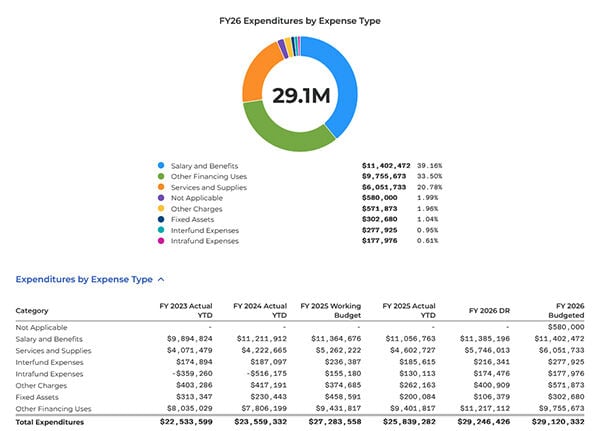This screenshot has height=431, width=600.
Task: Sort by the Category column header
Action: coord(32,311)
